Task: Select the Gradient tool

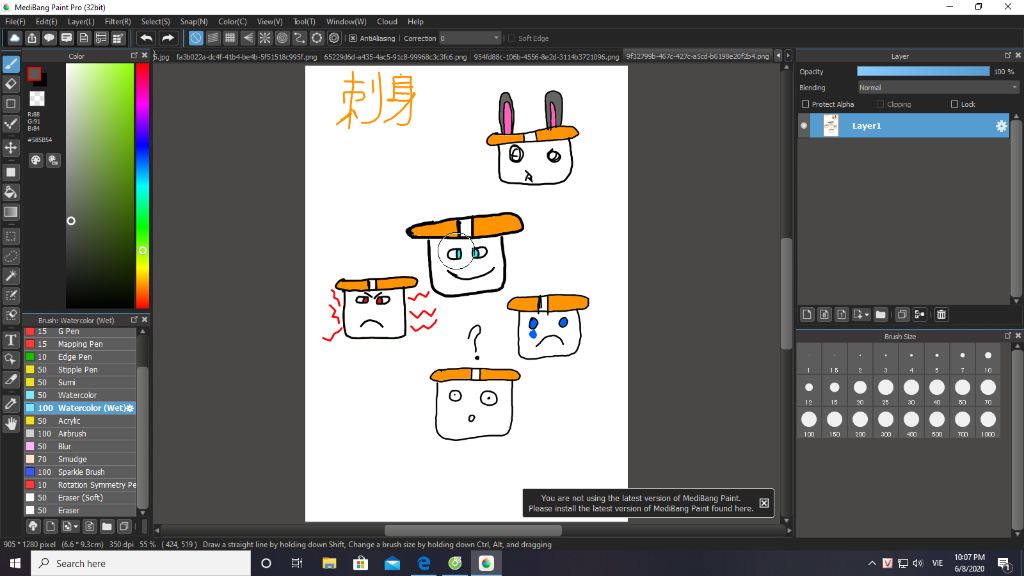Action: (11, 212)
